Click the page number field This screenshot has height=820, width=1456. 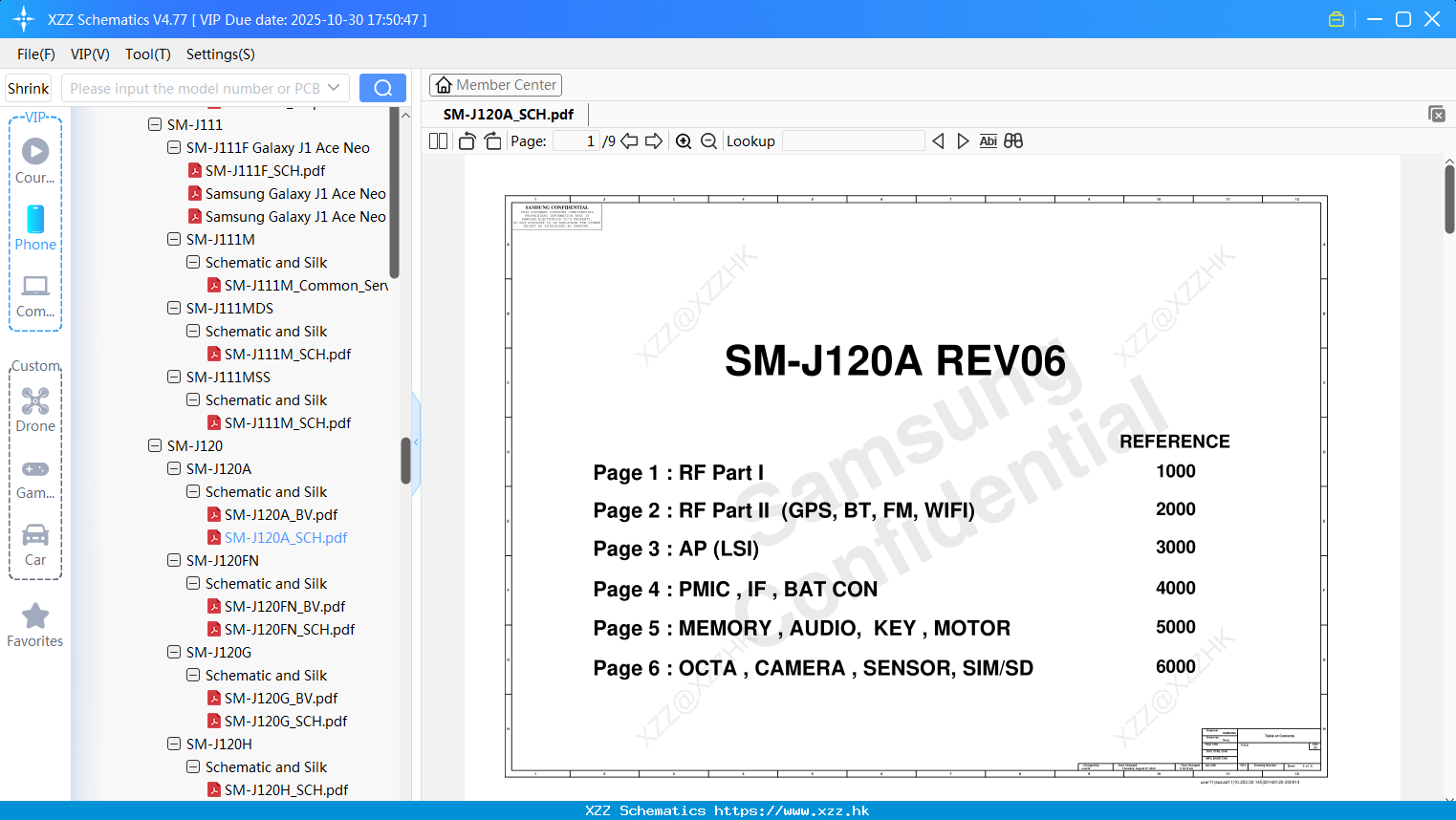pos(576,140)
